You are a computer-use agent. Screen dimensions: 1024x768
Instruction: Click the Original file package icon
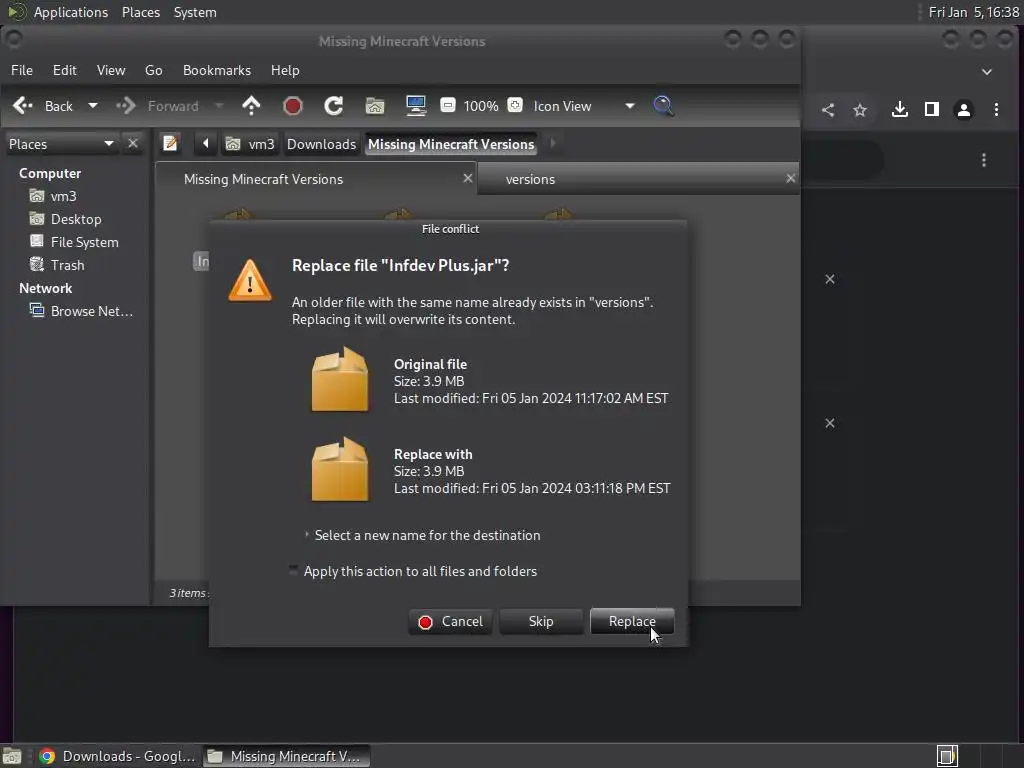(x=340, y=379)
